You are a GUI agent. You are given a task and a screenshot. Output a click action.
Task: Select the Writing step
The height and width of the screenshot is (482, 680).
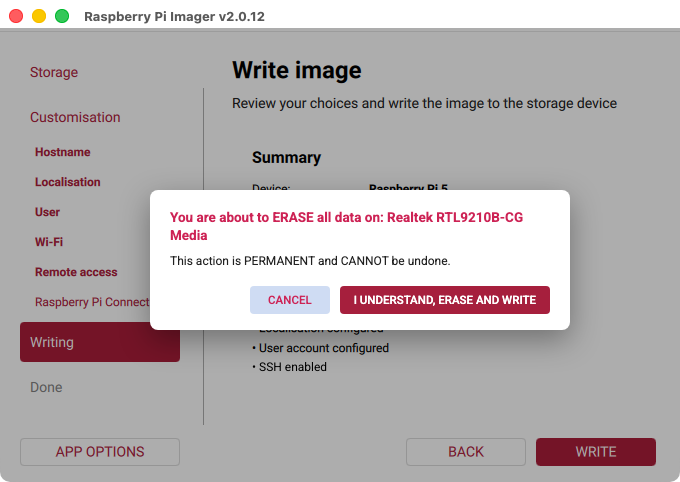point(100,342)
